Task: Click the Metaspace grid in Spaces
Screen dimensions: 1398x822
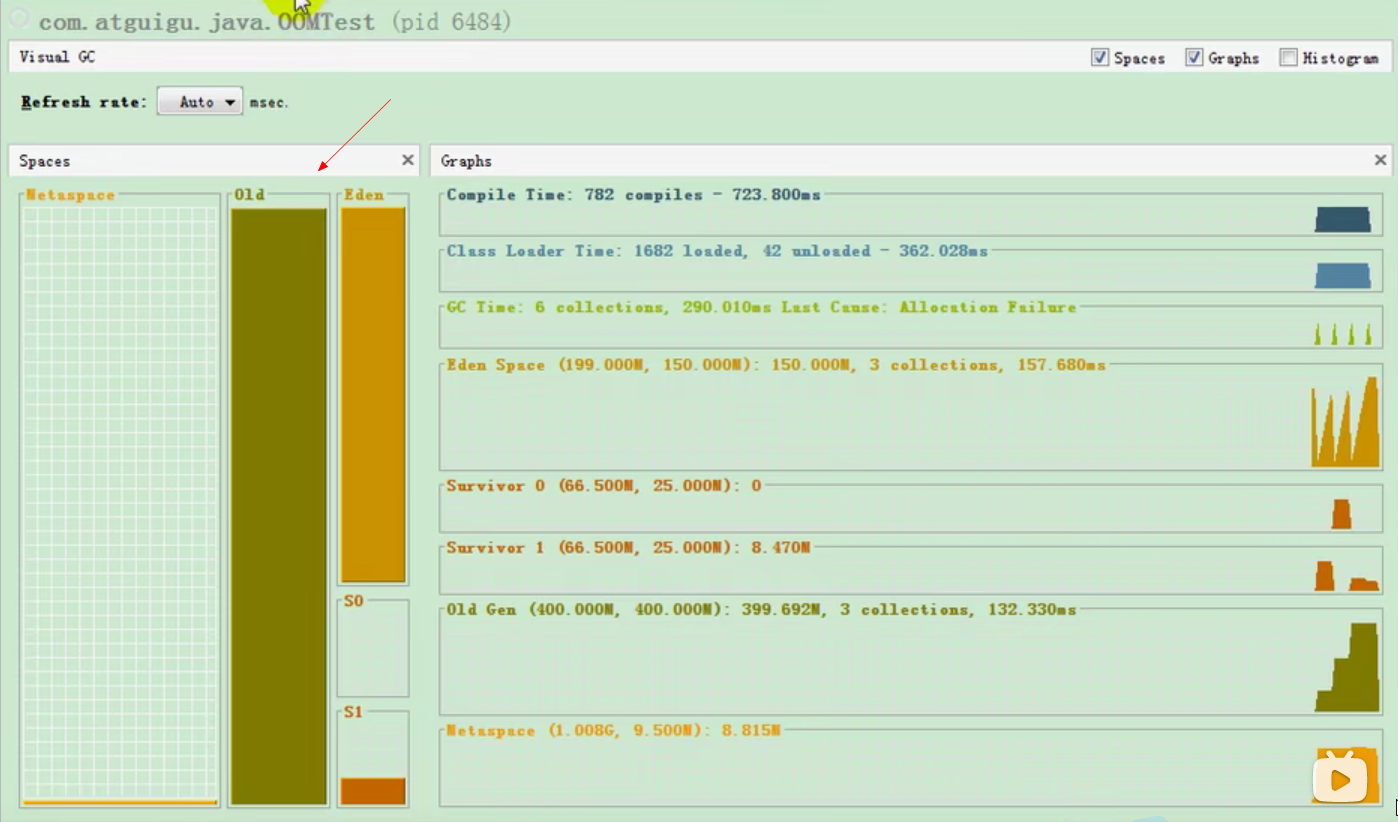Action: tap(120, 503)
